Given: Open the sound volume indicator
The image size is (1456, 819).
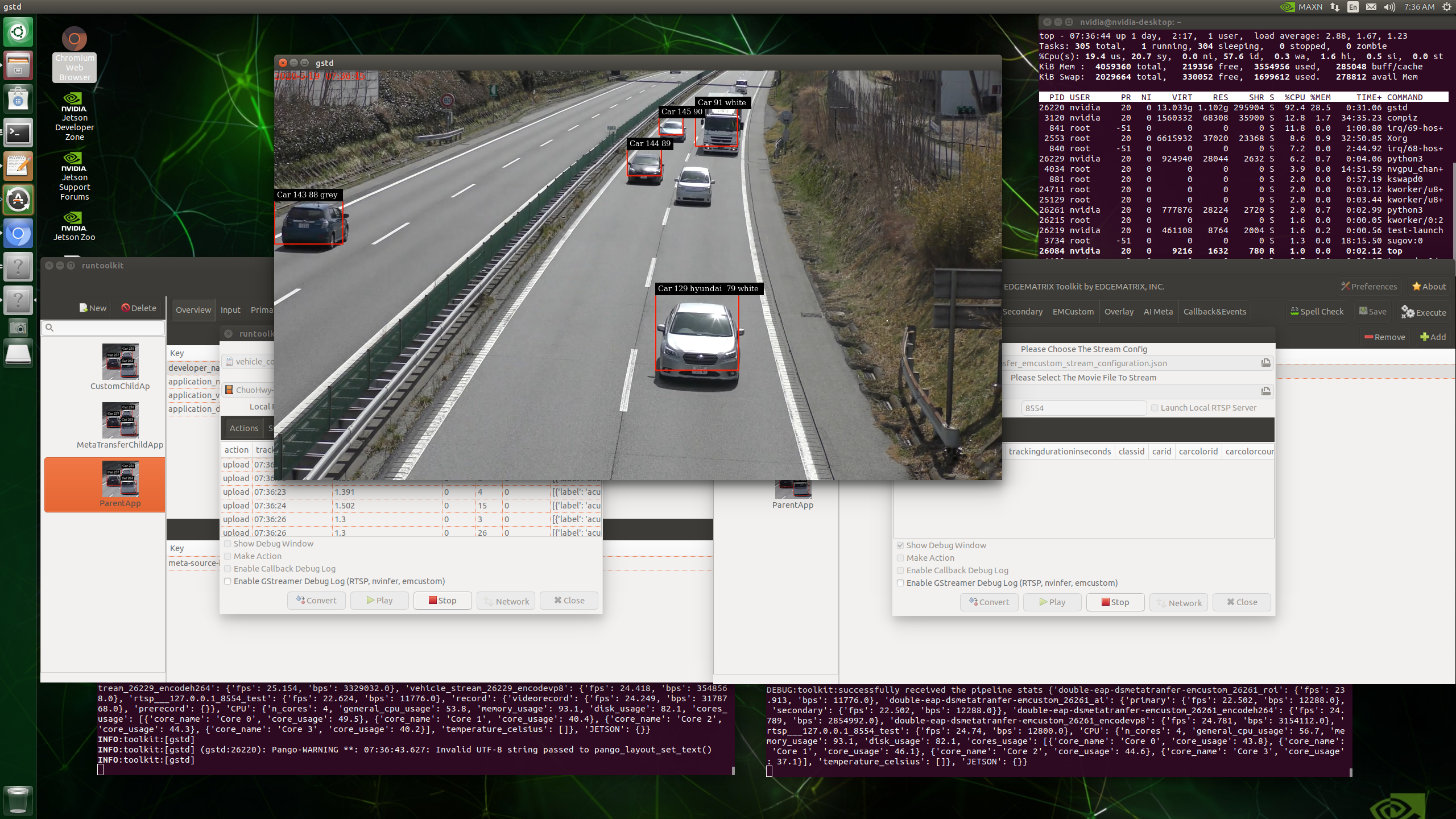Looking at the screenshot, I should click(x=1389, y=7).
